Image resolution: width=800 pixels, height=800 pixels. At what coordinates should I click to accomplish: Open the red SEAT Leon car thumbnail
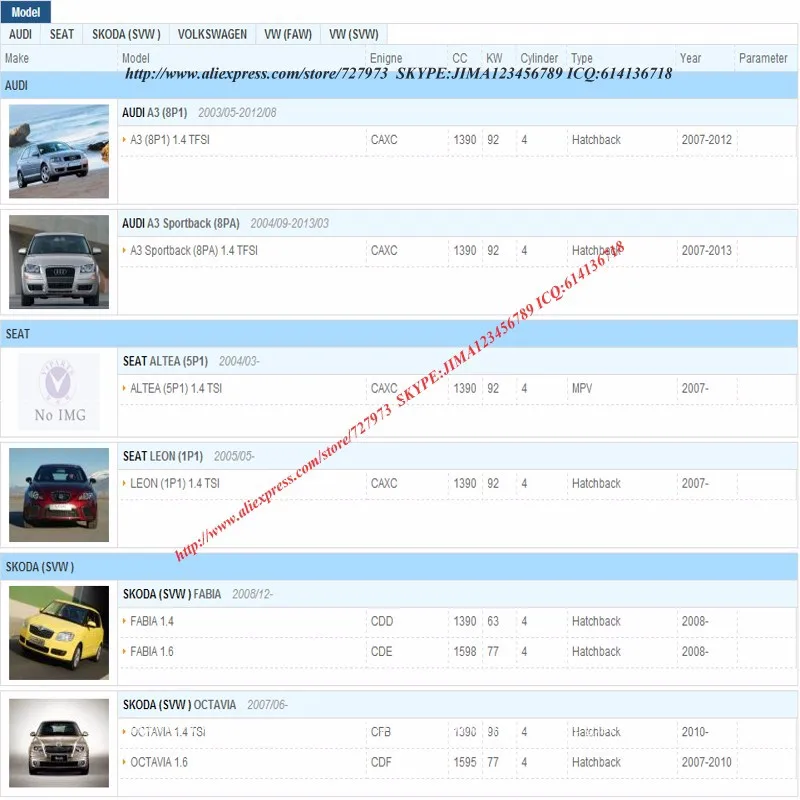point(59,495)
